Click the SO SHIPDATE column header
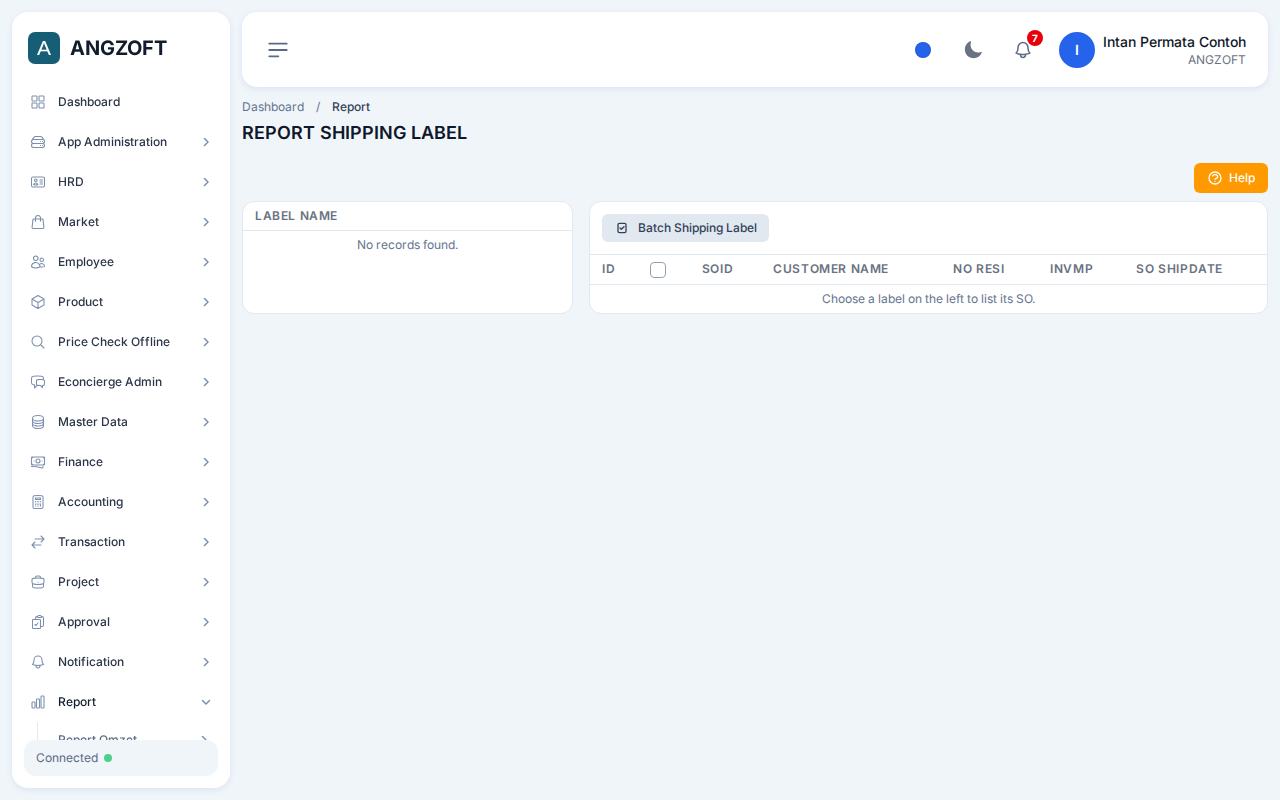The width and height of the screenshot is (1280, 800). point(1179,269)
